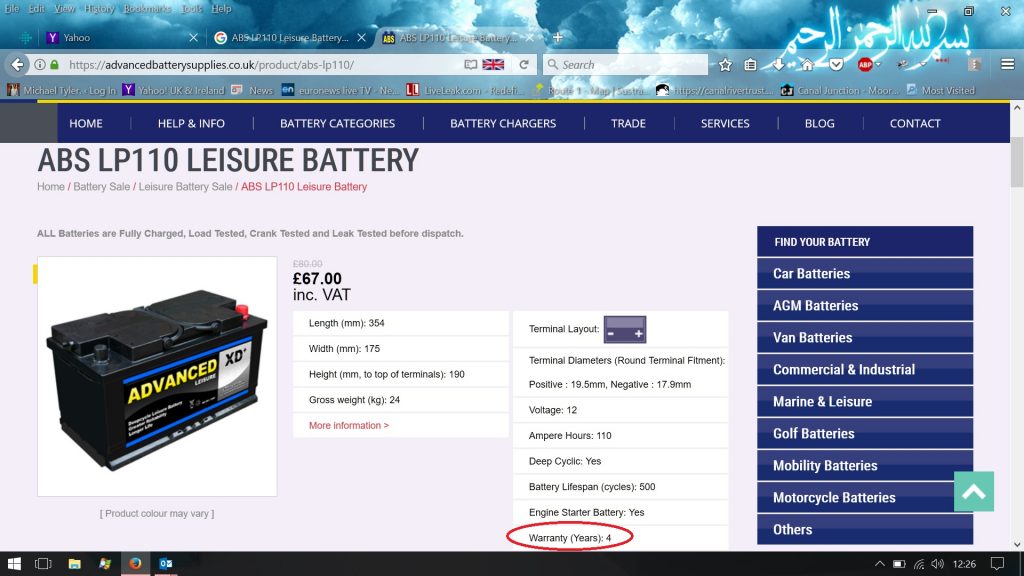Open the Windows Start menu

[14, 563]
